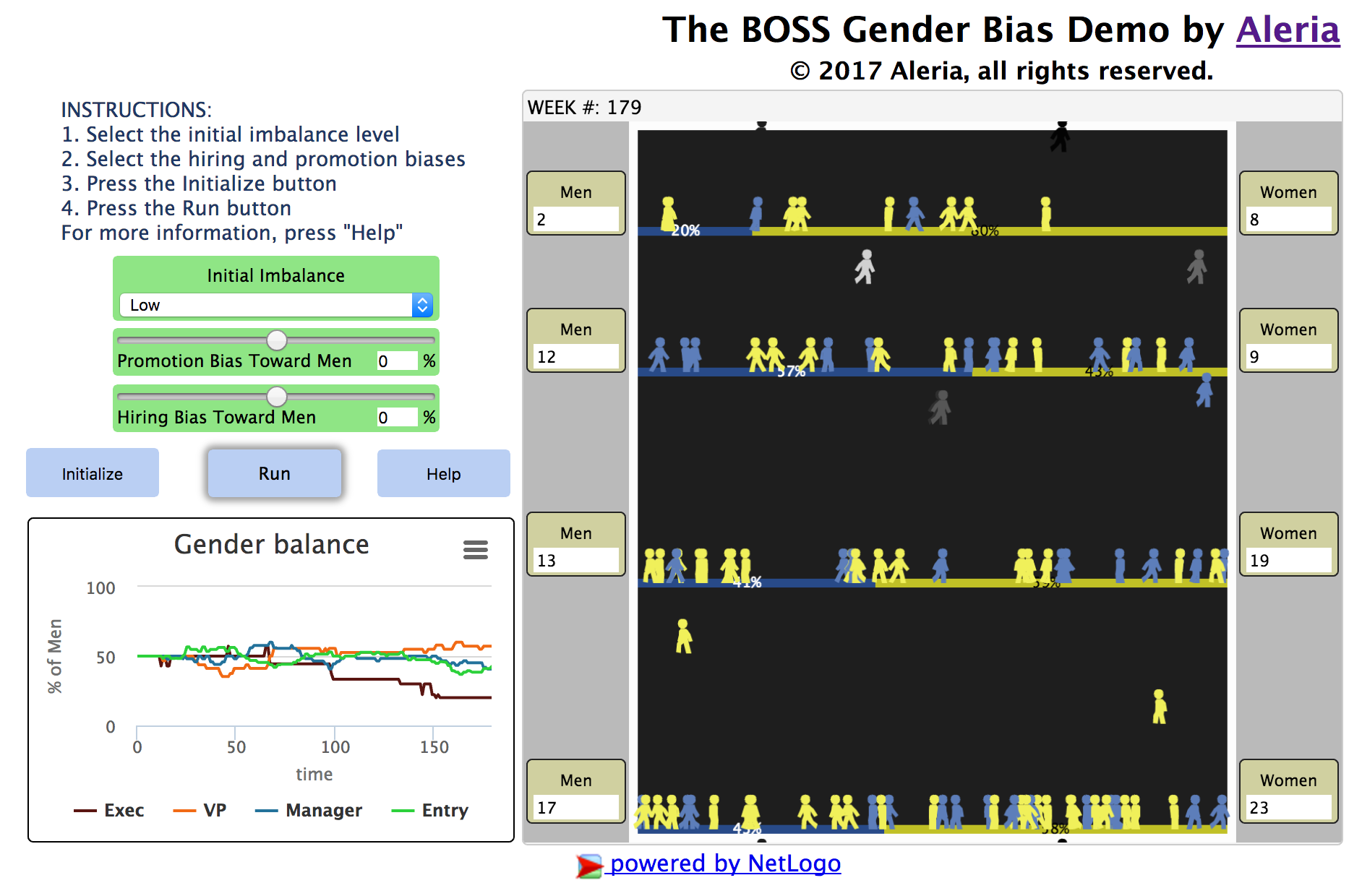Click the '% of Men' y-axis label
The width and height of the screenshot is (1362, 896).
coord(55,656)
